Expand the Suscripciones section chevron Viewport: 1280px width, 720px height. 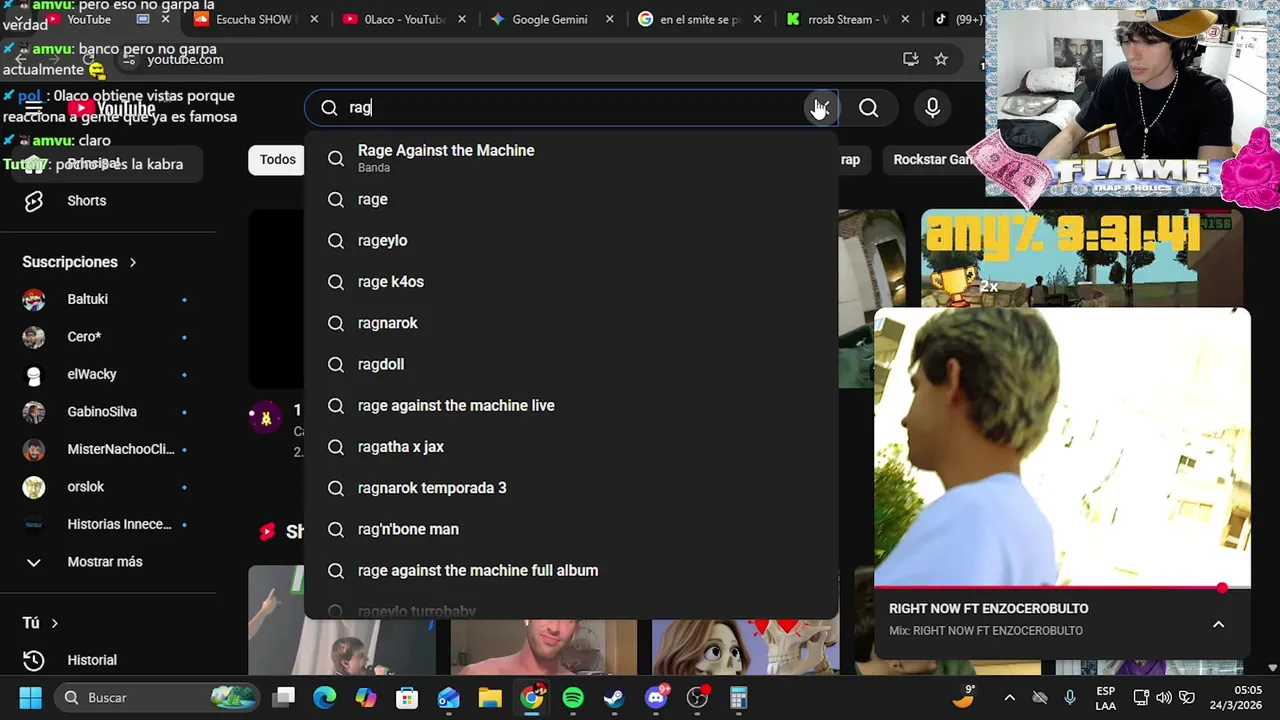tap(132, 262)
